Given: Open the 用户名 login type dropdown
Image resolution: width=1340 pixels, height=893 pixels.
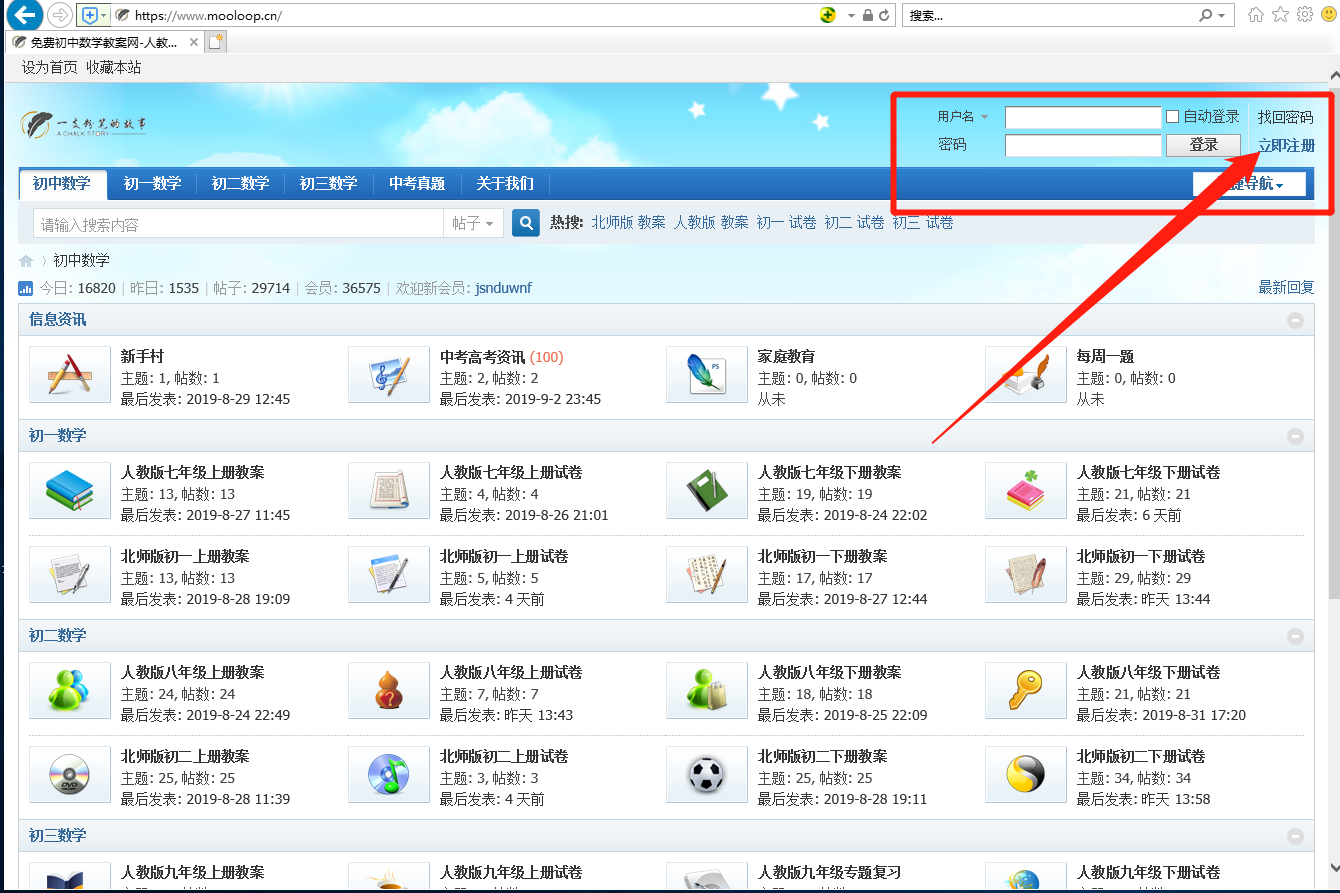Looking at the screenshot, I should click(963, 117).
